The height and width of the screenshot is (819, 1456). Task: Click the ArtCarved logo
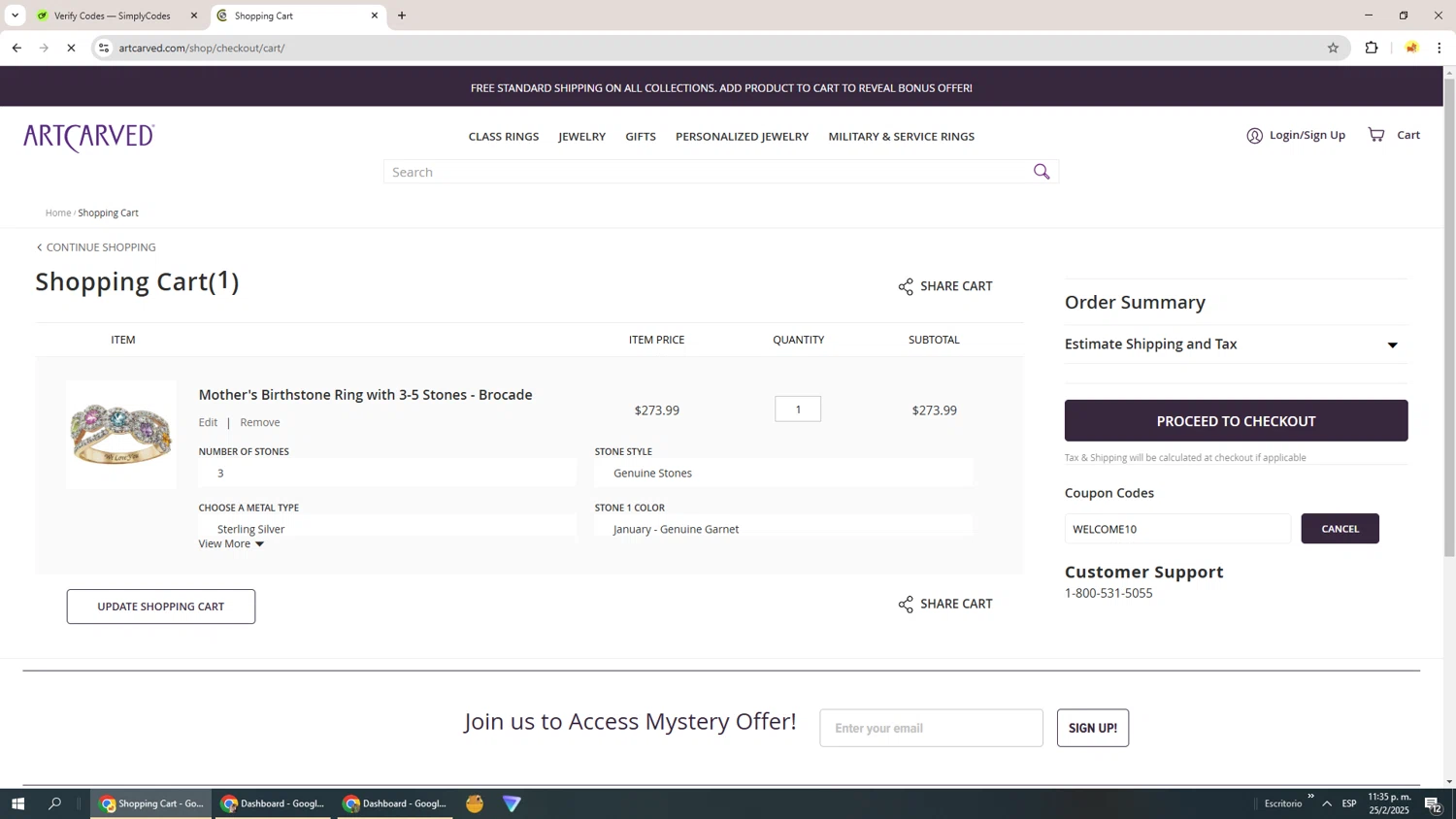(x=89, y=137)
